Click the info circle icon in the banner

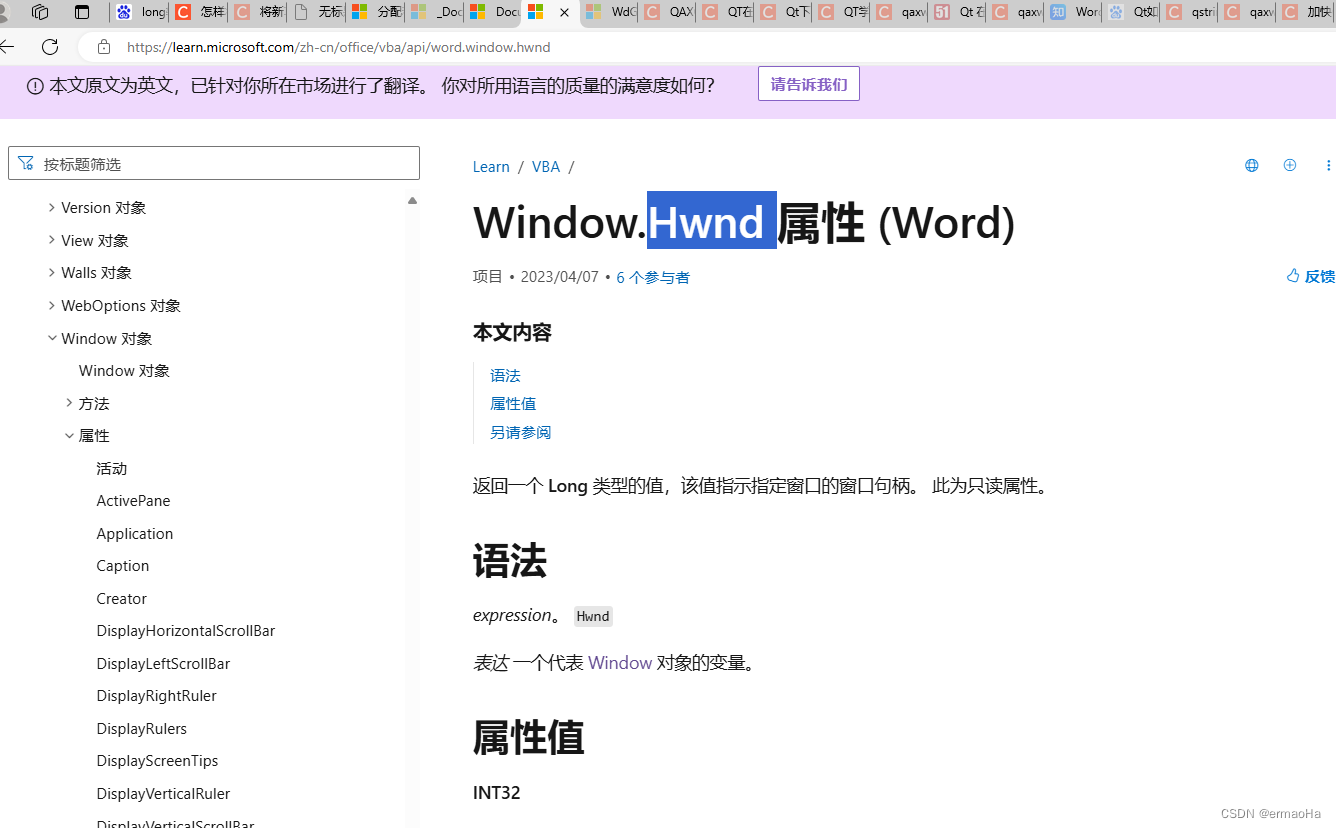35,86
